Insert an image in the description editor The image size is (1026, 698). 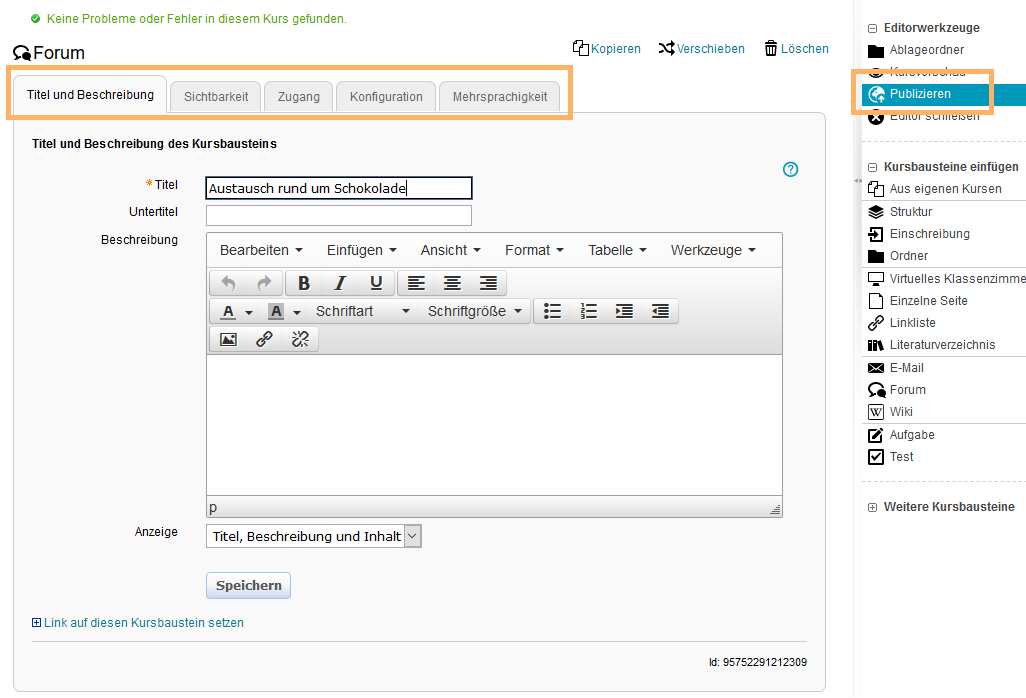click(228, 339)
